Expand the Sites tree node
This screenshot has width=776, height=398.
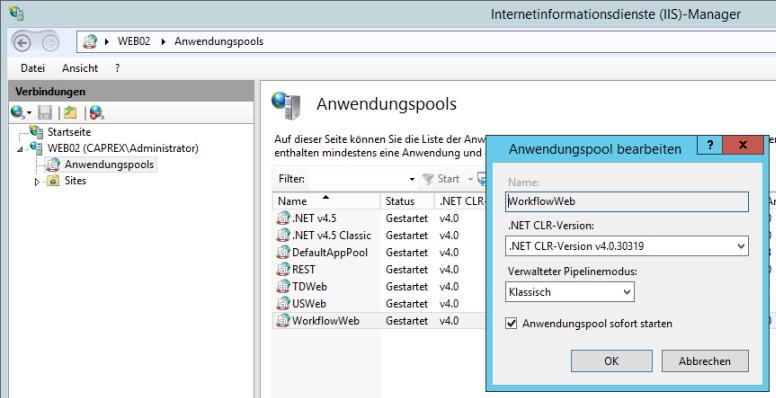(x=37, y=182)
